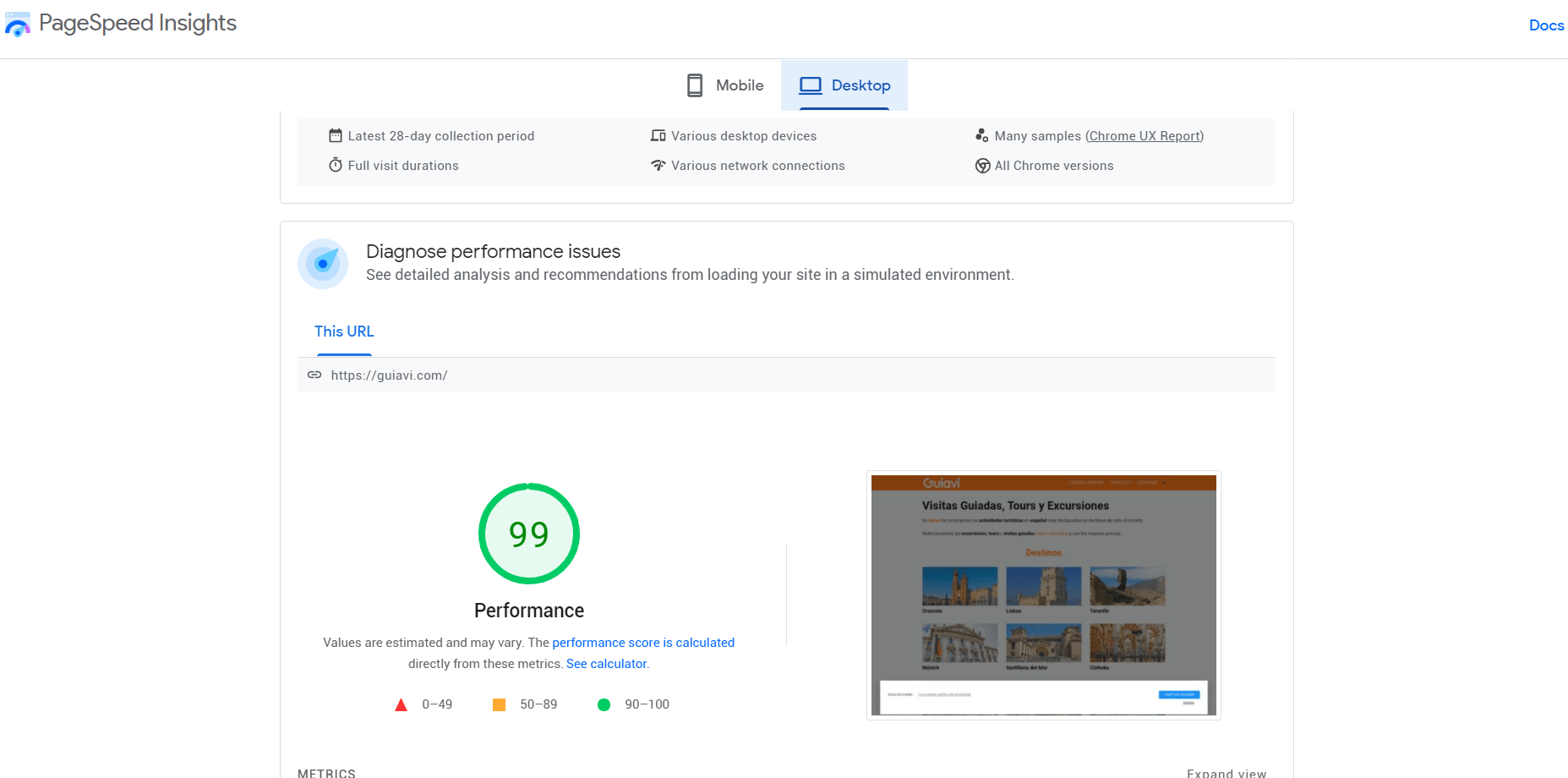
Task: Click the orange square 50–89 legend icon
Action: pos(500,704)
